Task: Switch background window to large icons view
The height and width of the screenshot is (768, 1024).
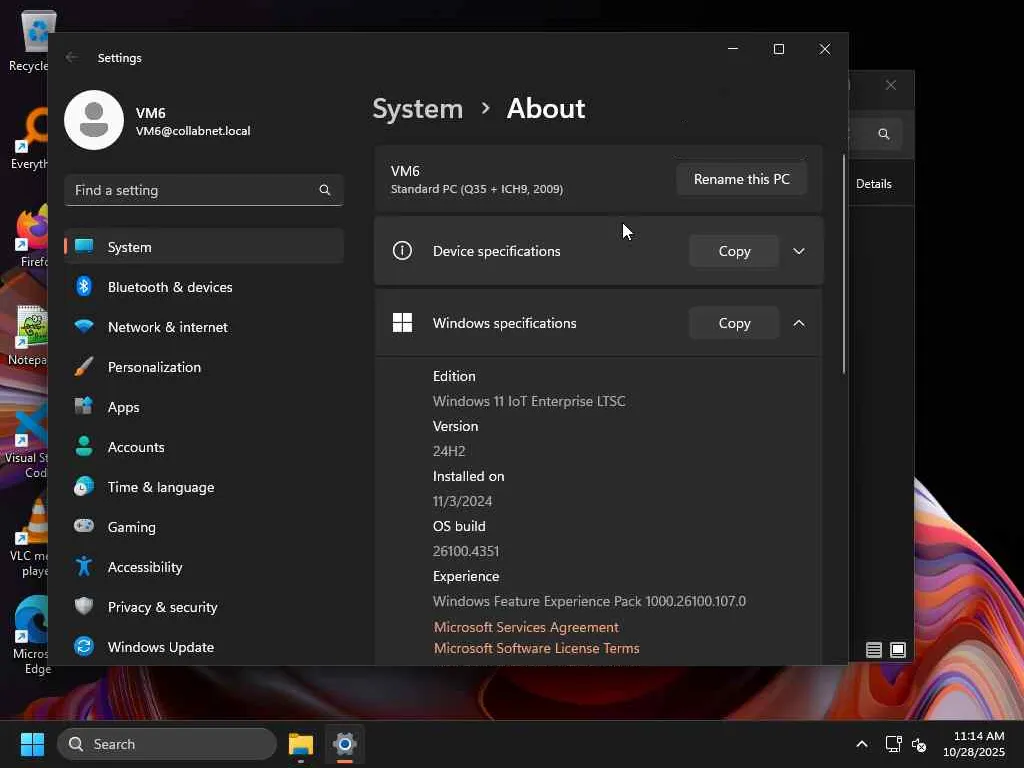Action: pyautogui.click(x=898, y=650)
